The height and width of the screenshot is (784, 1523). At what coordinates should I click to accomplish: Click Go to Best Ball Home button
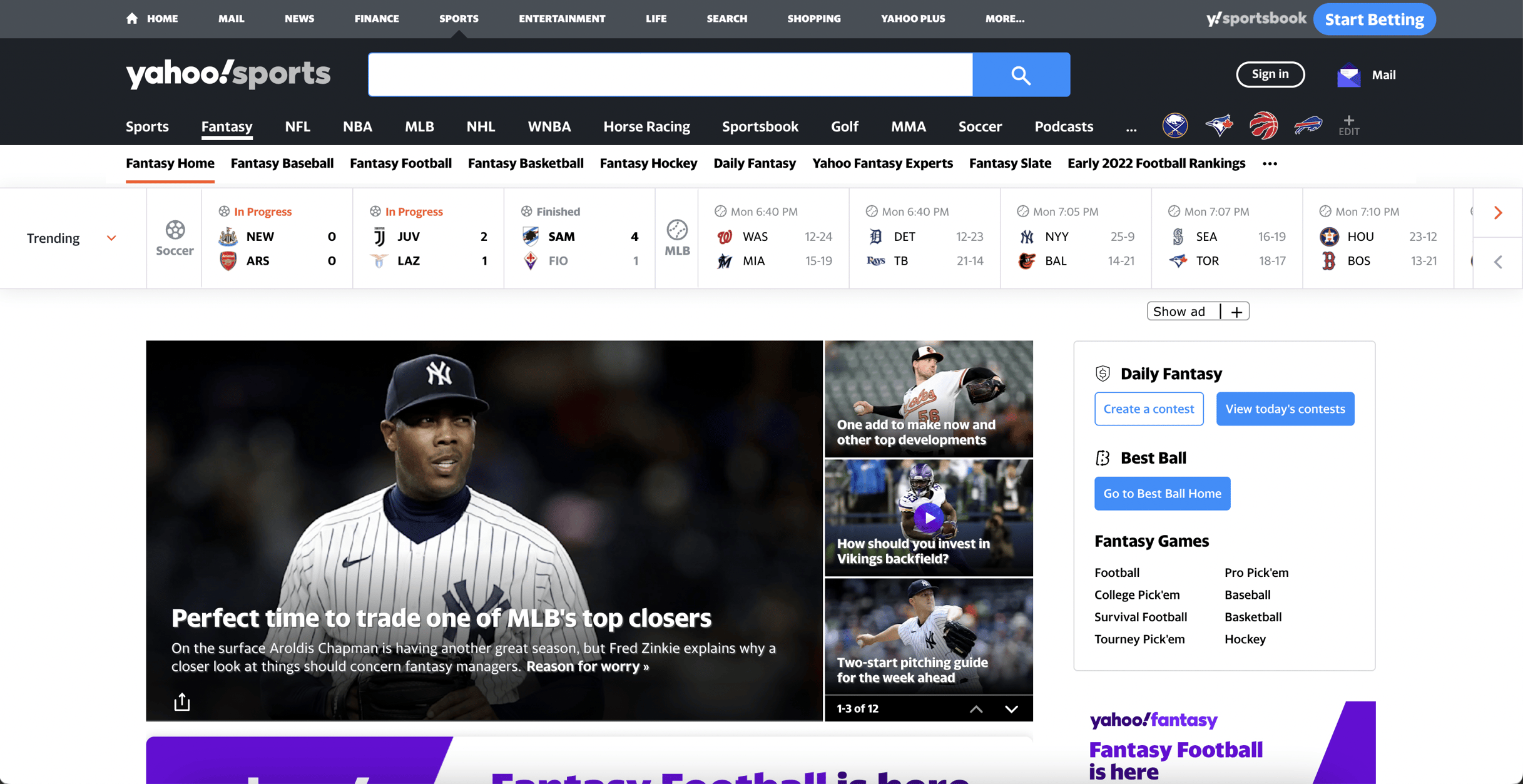pos(1162,494)
